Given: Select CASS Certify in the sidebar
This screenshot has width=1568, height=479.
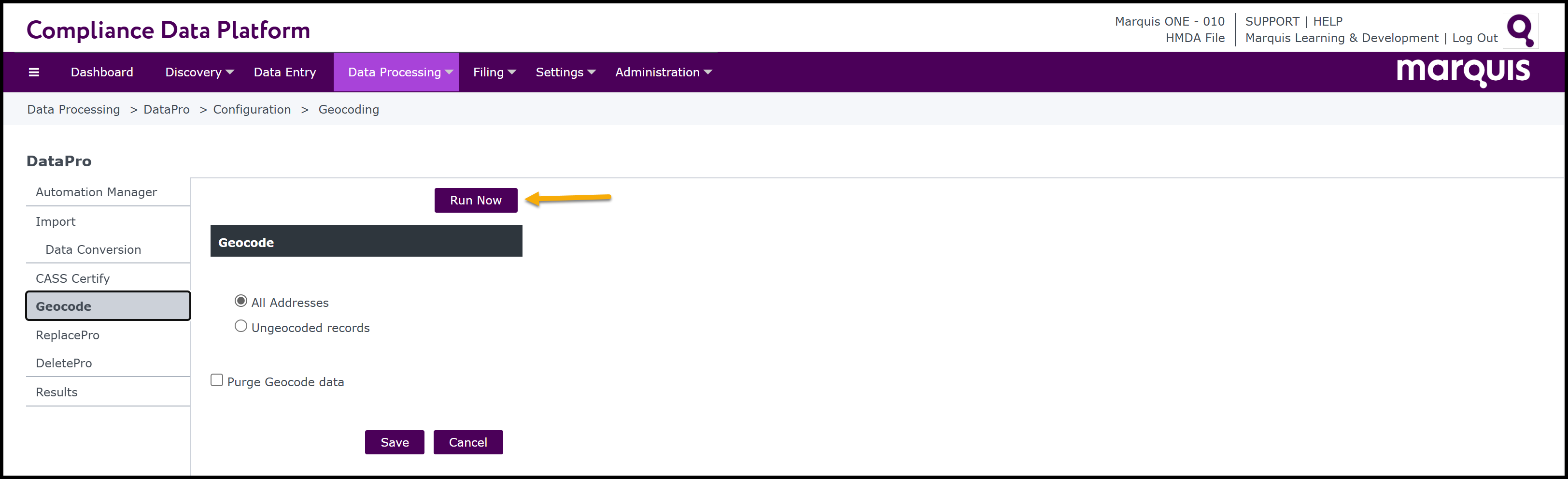Looking at the screenshot, I should pyautogui.click(x=72, y=278).
